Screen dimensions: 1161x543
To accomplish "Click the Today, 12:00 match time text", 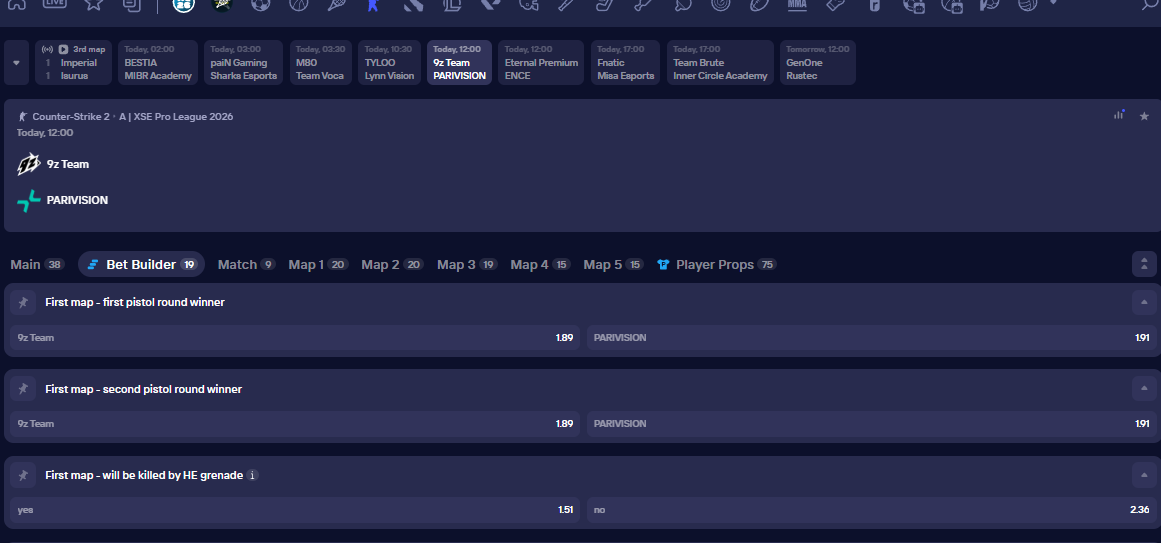I will tap(45, 133).
